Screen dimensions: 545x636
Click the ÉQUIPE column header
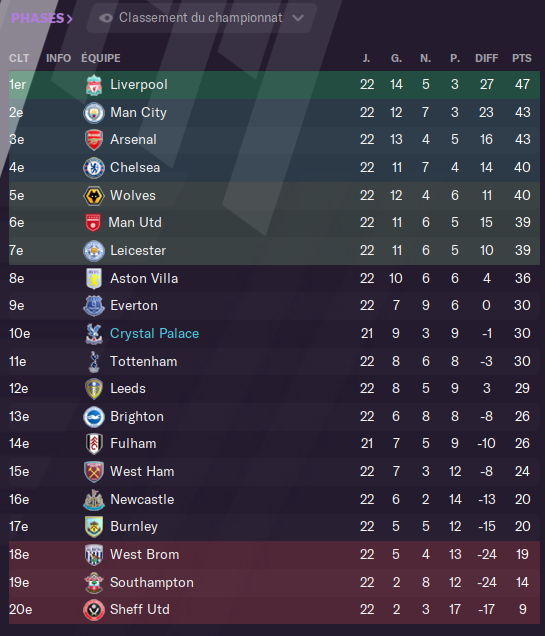(x=101, y=58)
